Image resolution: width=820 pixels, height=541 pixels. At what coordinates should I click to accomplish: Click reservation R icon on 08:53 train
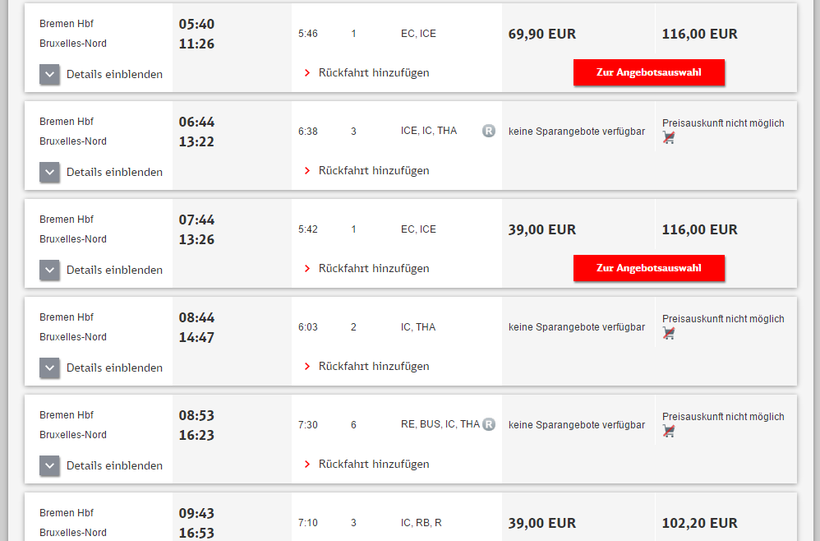(489, 424)
